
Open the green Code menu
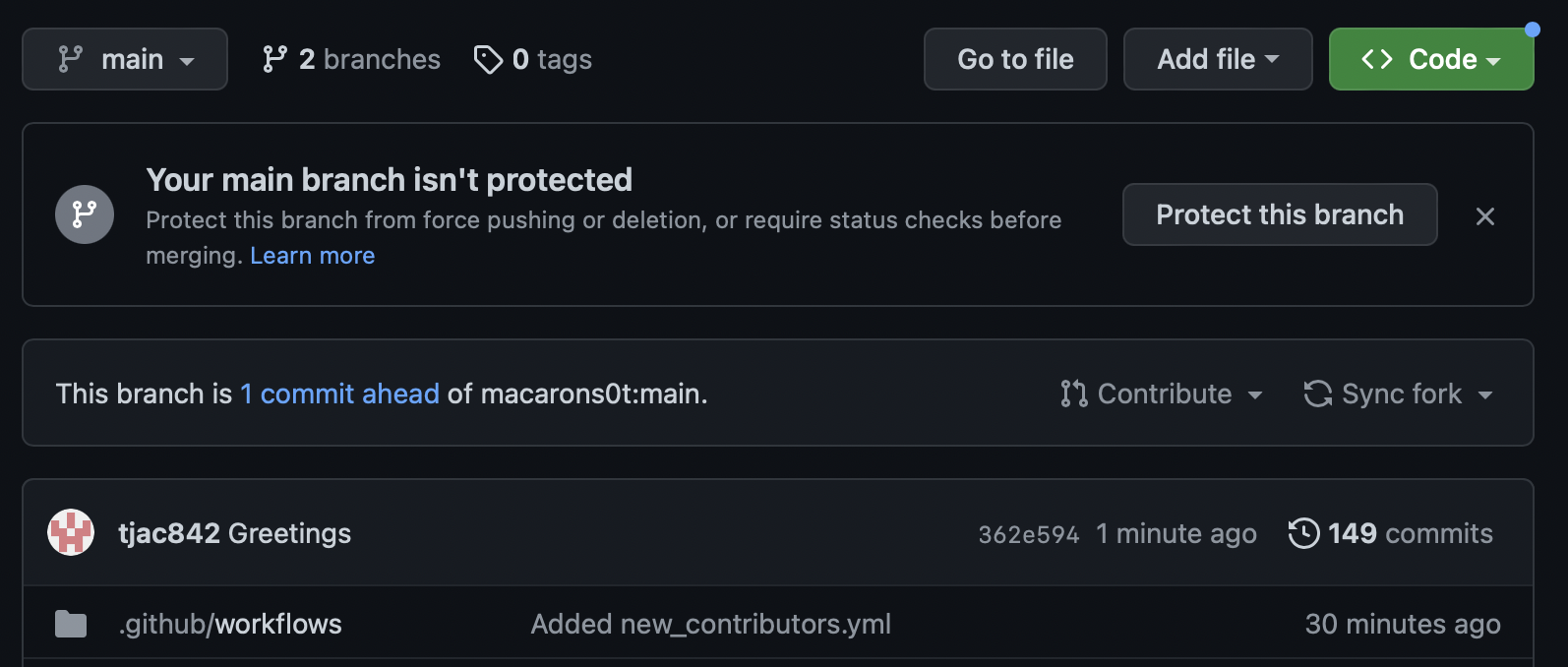click(x=1431, y=59)
